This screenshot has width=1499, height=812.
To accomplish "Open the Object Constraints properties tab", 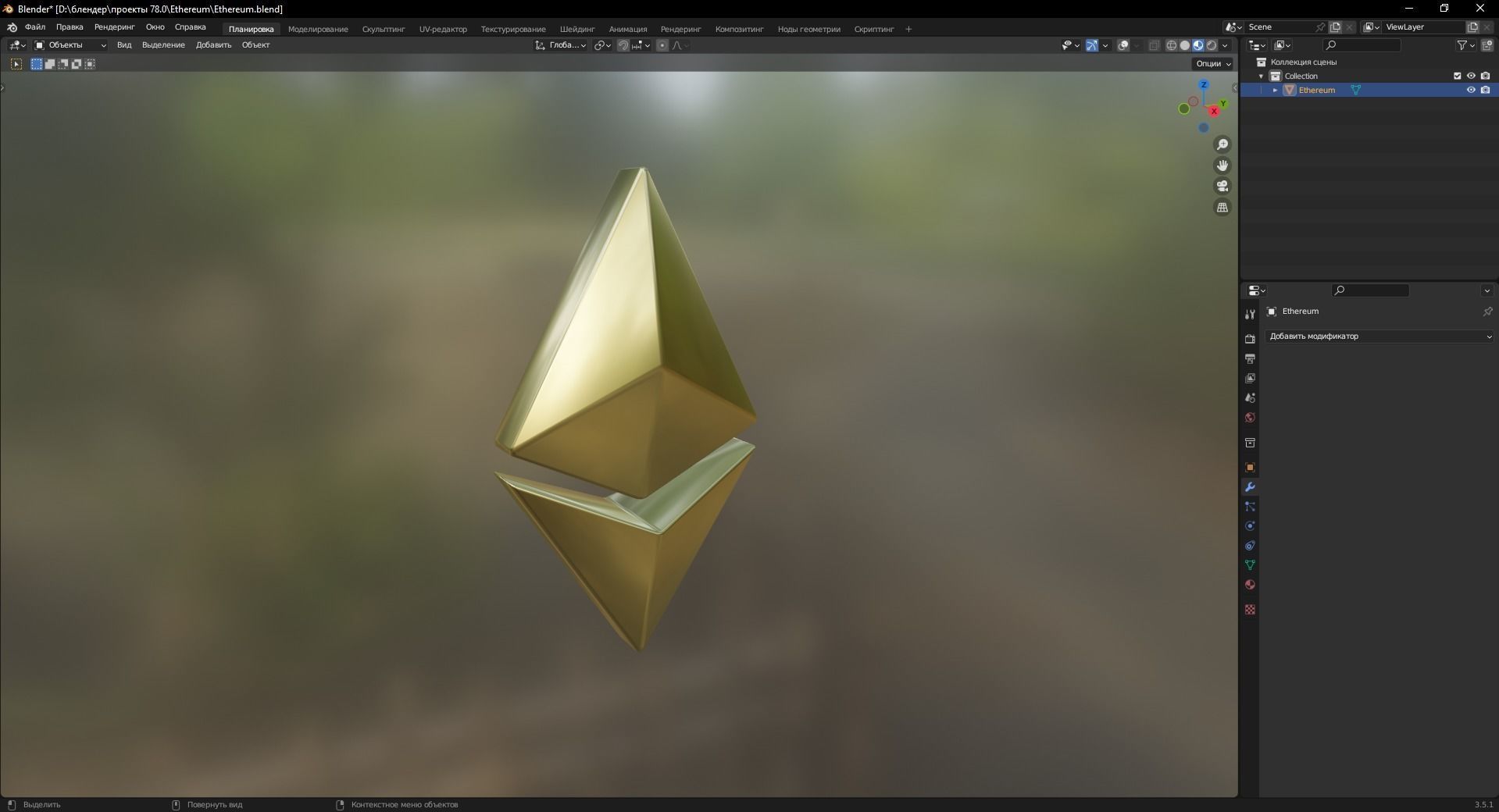I will click(1250, 546).
